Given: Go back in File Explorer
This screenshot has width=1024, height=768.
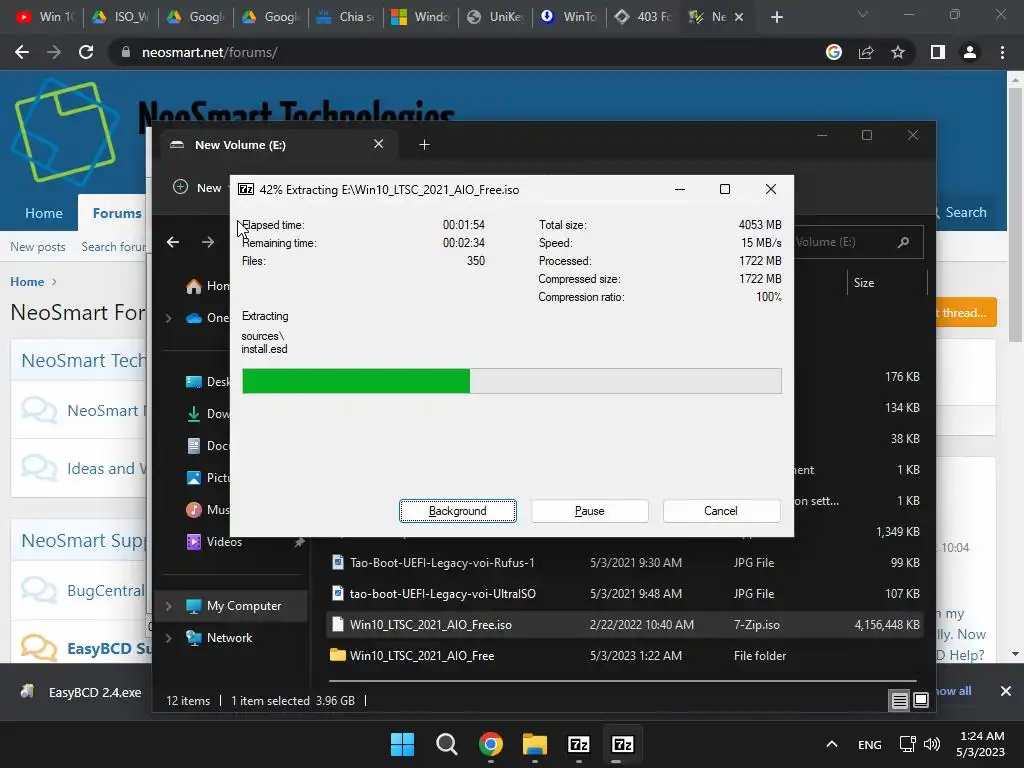Looking at the screenshot, I should click(x=173, y=242).
